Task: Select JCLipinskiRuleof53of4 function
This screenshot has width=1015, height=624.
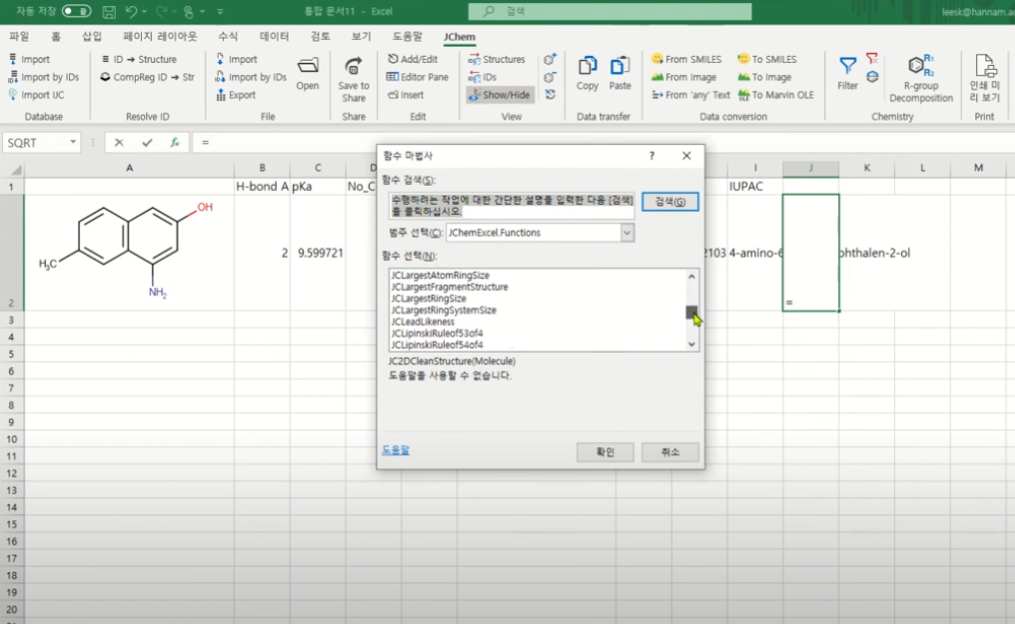Action: pos(437,333)
